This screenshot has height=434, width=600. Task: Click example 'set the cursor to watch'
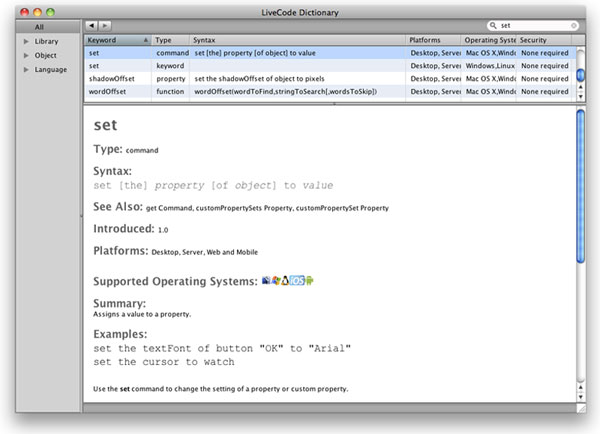164,362
